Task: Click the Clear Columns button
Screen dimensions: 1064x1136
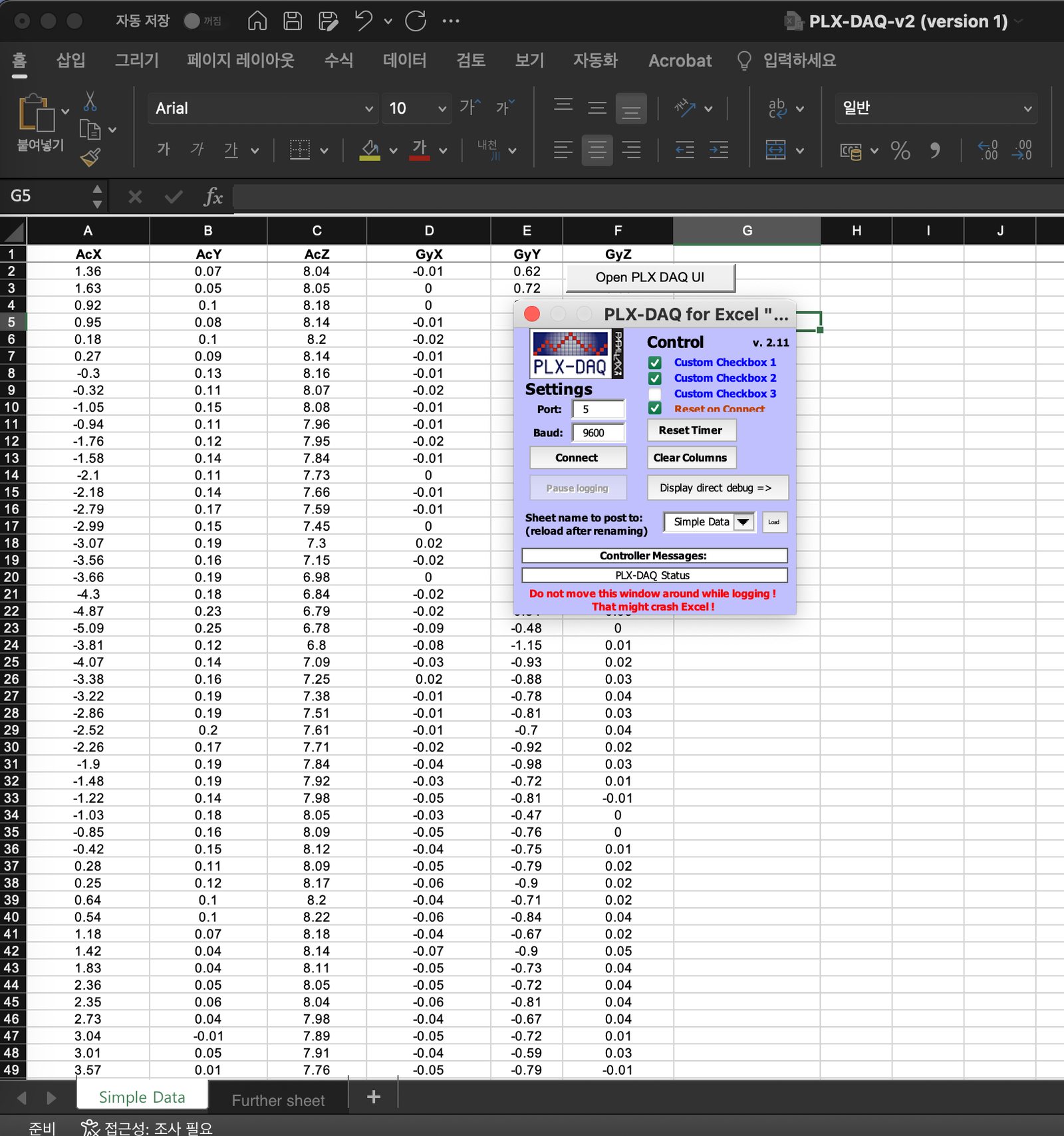Action: coord(691,458)
